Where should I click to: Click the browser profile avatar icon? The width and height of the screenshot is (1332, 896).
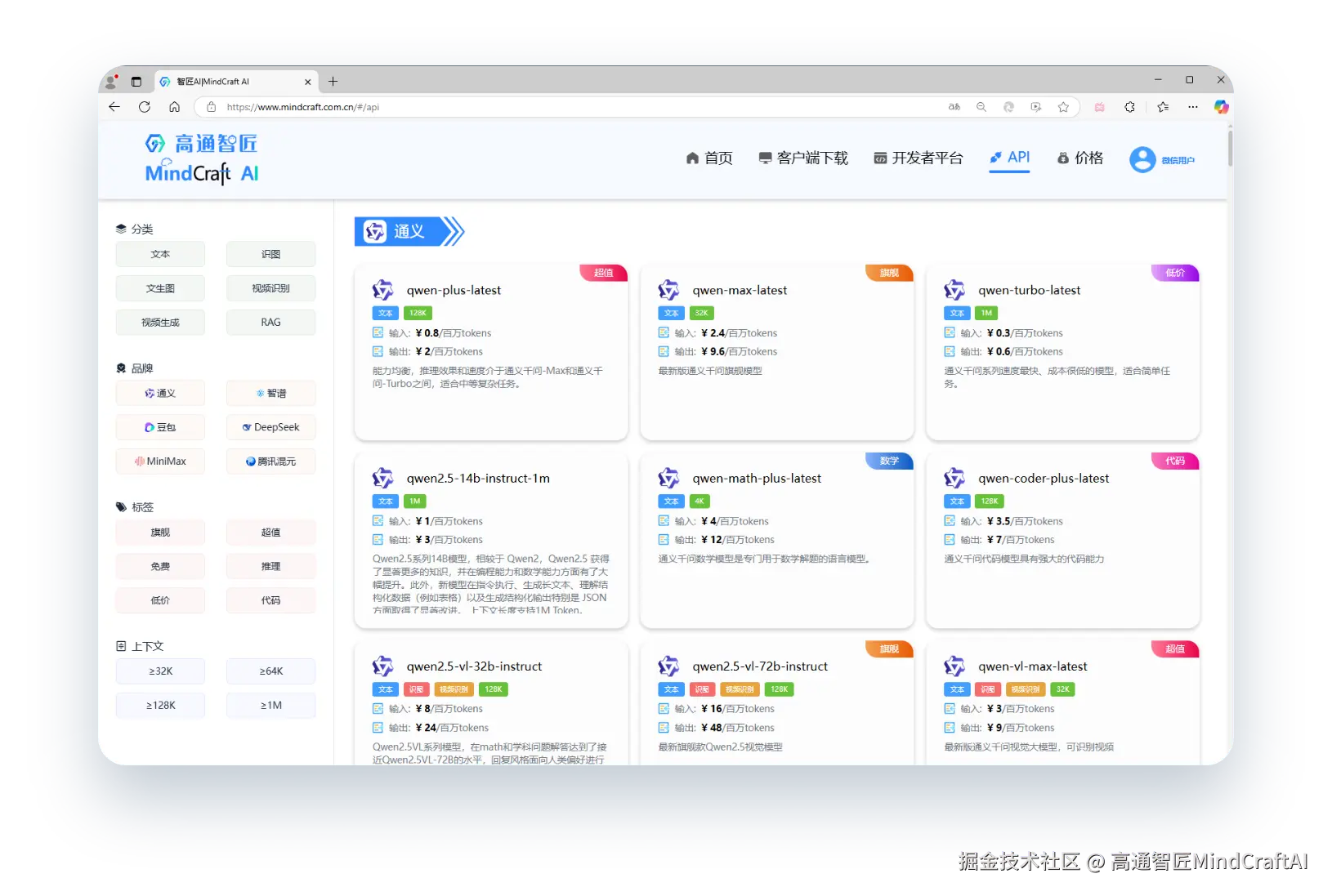(x=111, y=82)
